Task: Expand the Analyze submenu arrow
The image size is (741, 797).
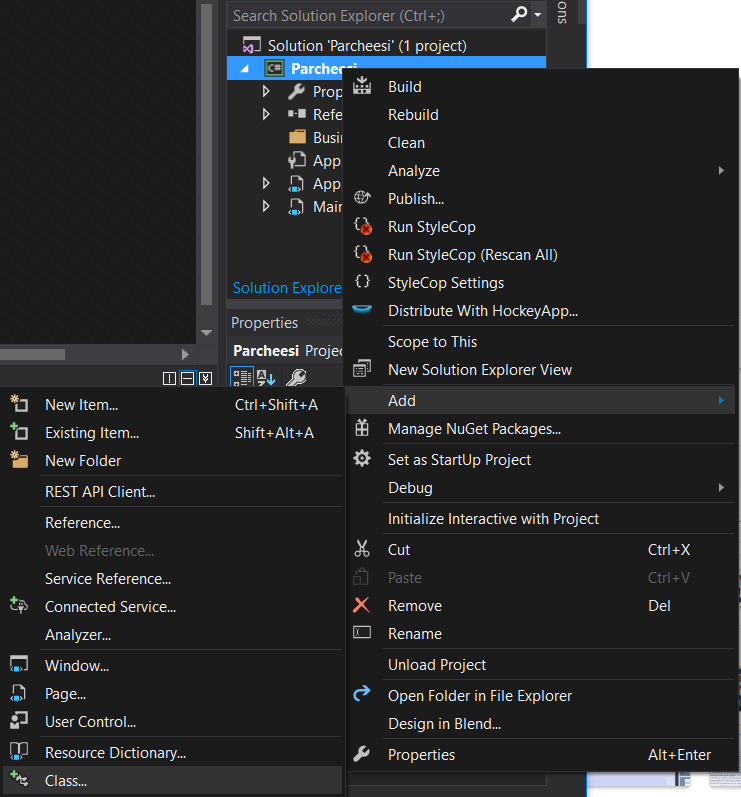Action: pyautogui.click(x=721, y=171)
